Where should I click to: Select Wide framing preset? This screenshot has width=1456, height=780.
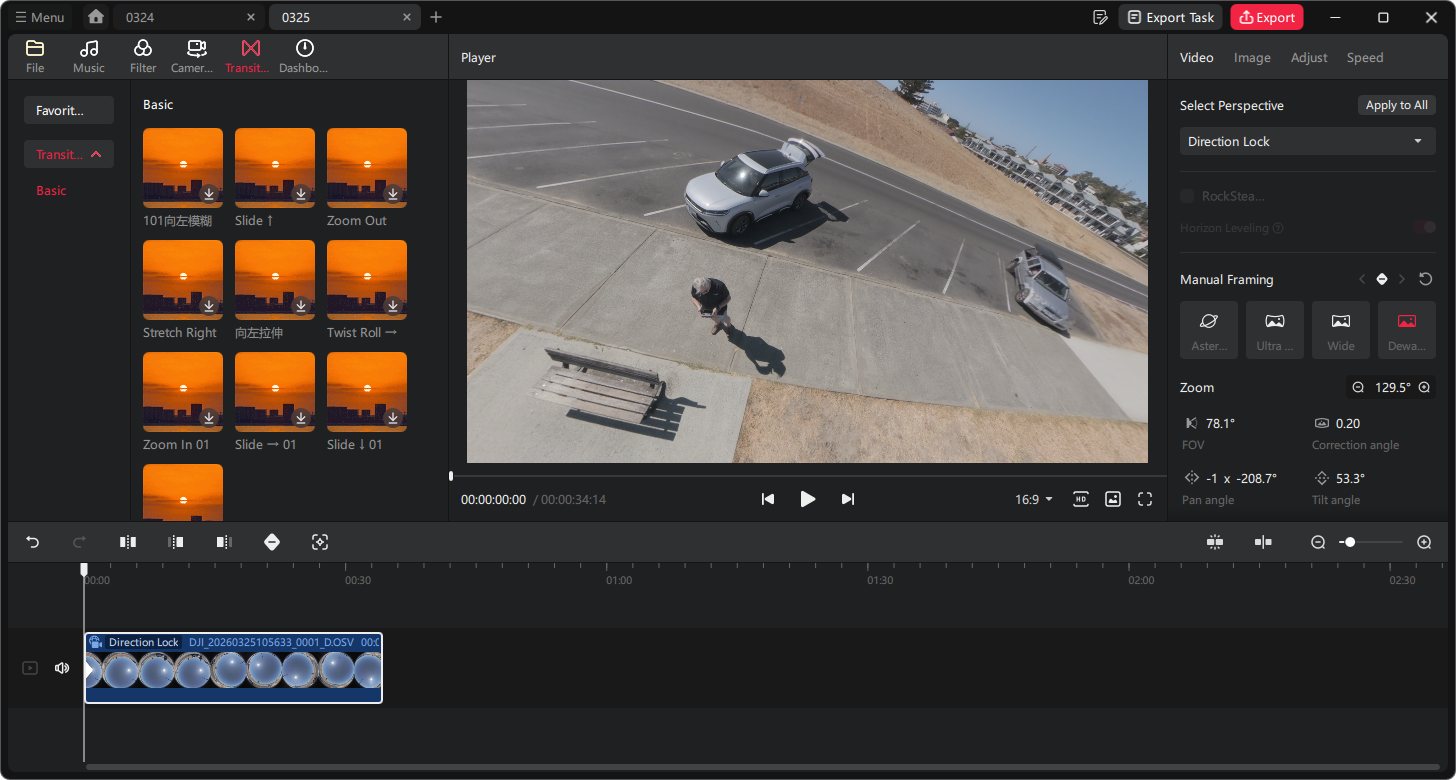1341,330
